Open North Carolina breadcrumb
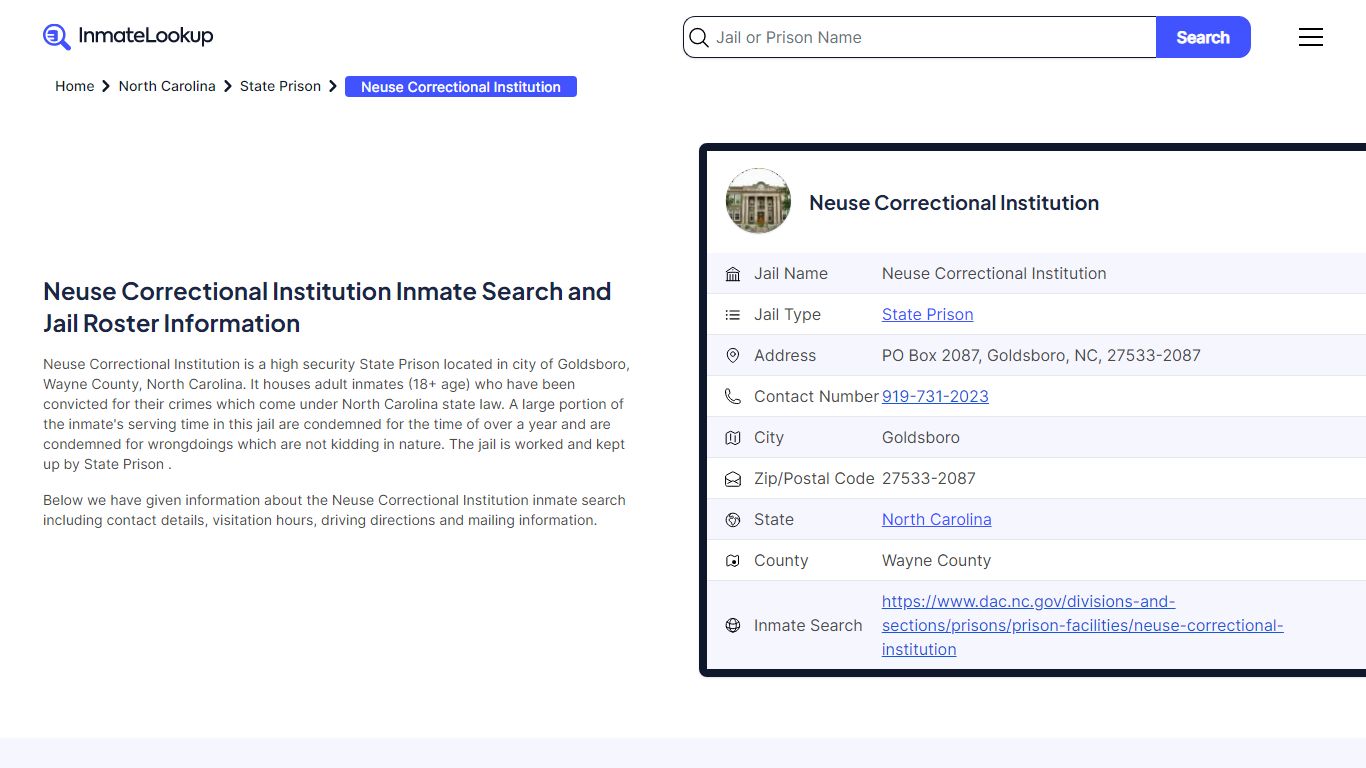The image size is (1366, 768). (x=167, y=86)
